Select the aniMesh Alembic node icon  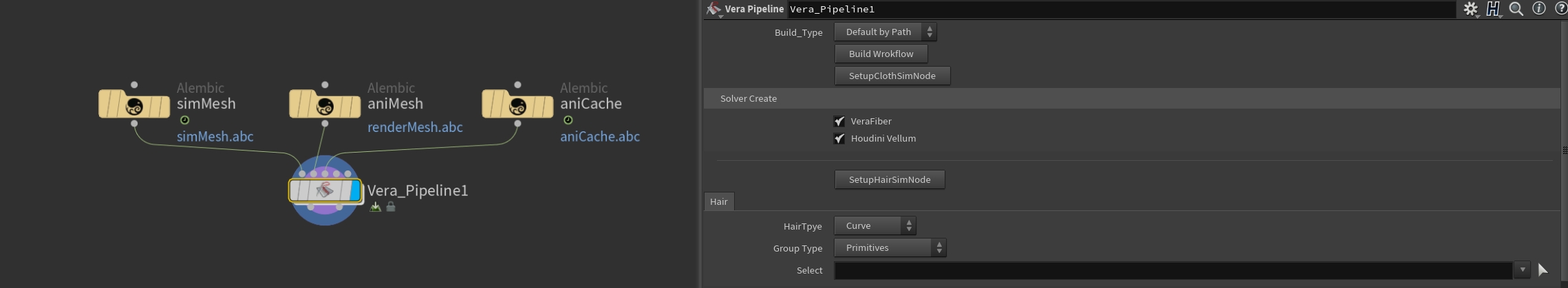pyautogui.click(x=325, y=104)
